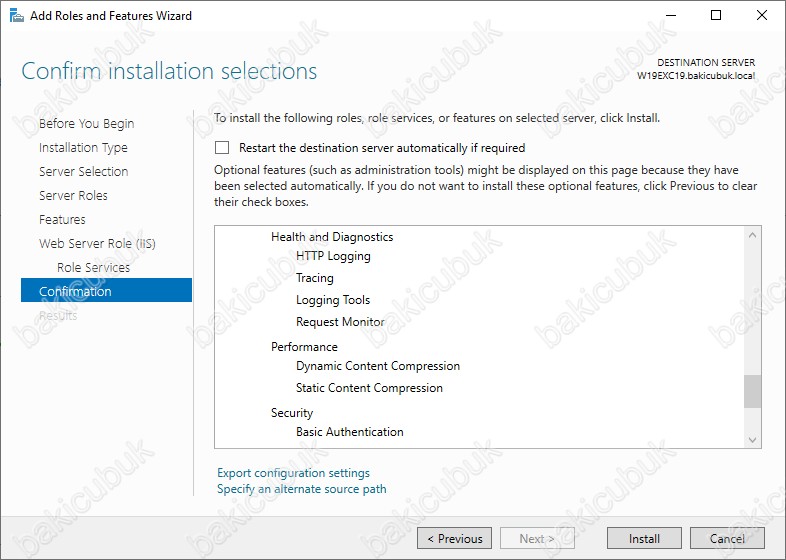Click the list scrollbar thumb

point(752,391)
